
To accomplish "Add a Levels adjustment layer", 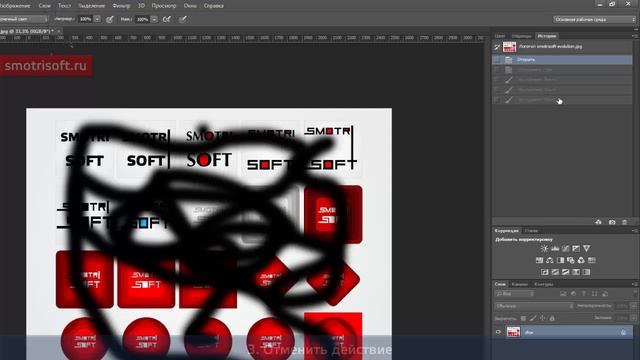I will [555, 248].
